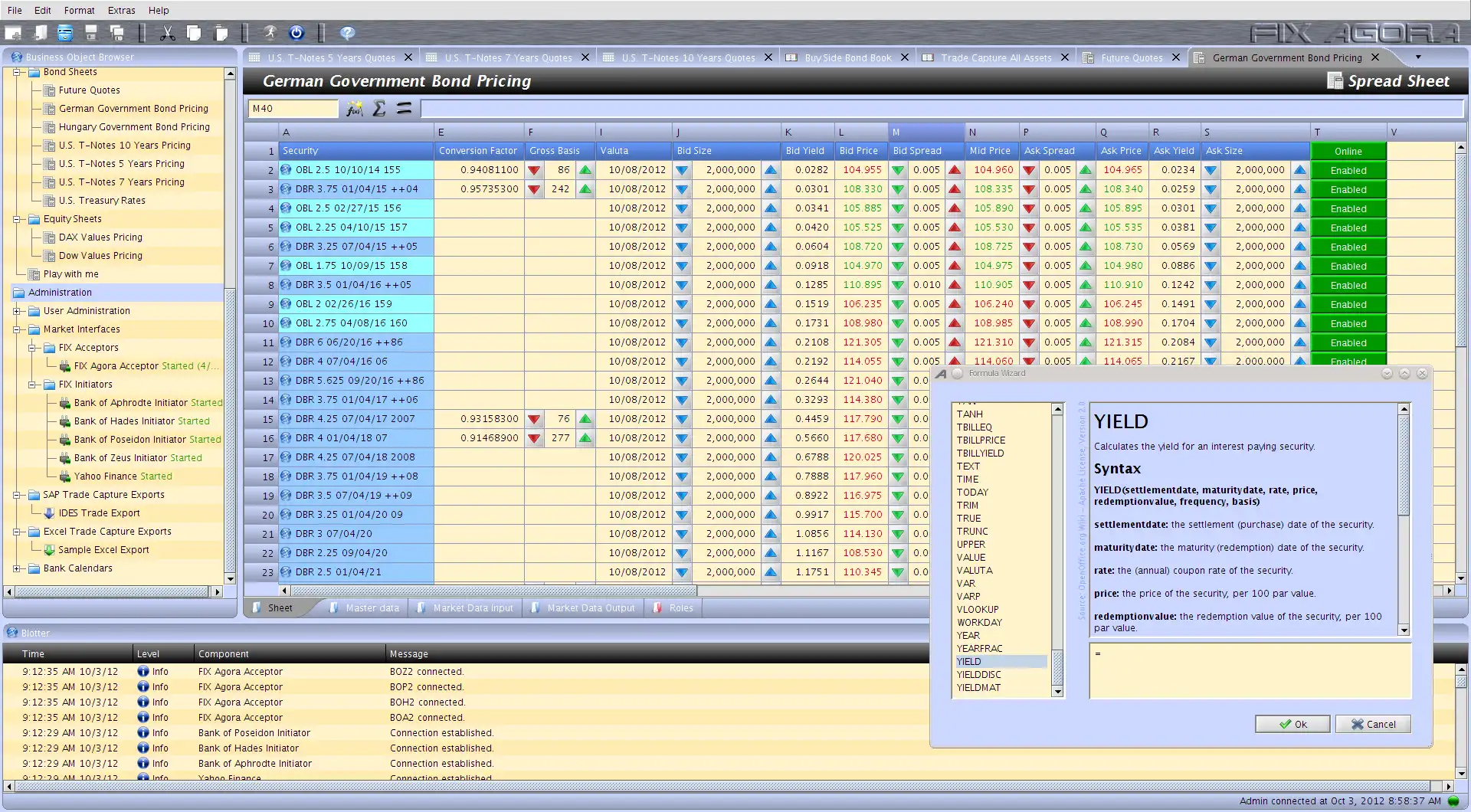Click the equals sign formula icon
This screenshot has height=812, width=1471.
(x=404, y=109)
